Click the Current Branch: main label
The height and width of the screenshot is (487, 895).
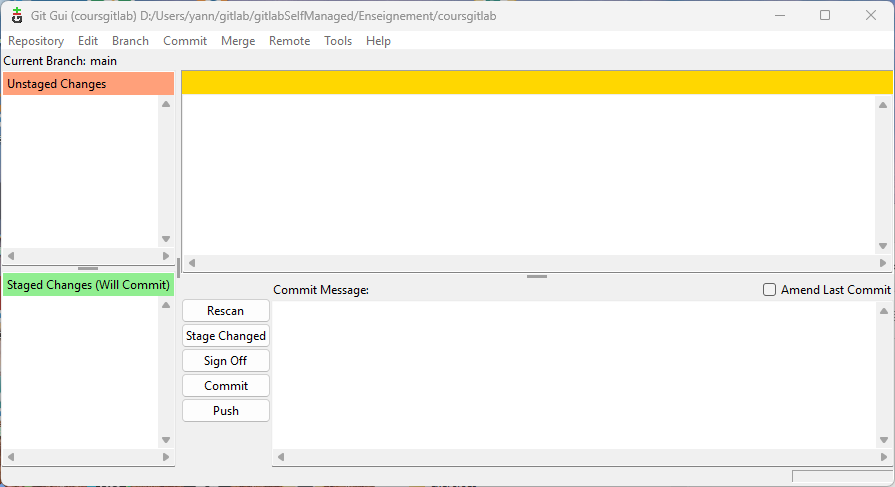point(60,61)
